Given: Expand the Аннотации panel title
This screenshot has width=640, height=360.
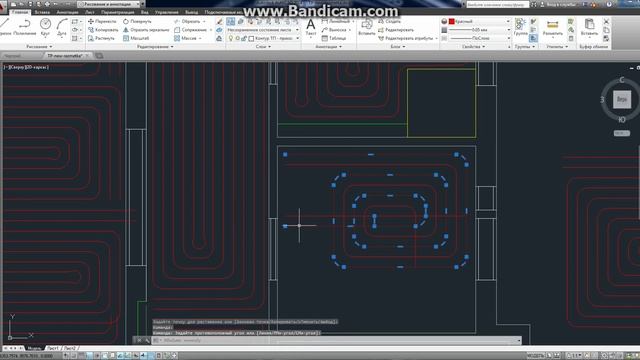Looking at the screenshot, I should 329,47.
